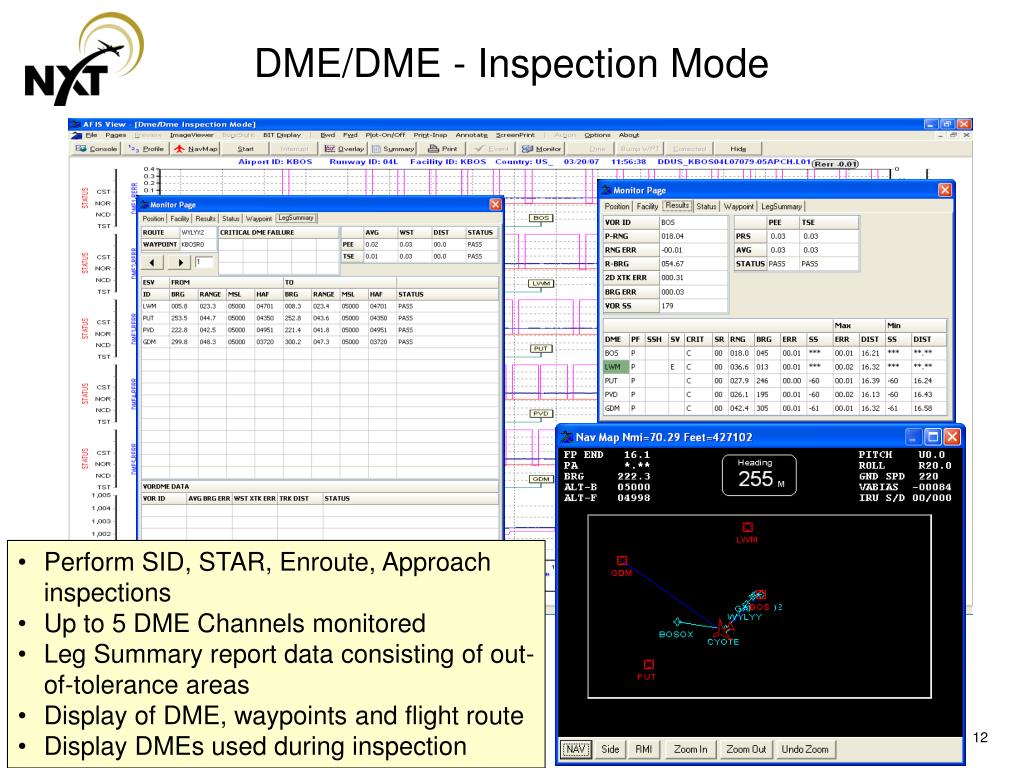Screen dimensions: 1024x768
Task: Switch to Position tab in right Monitor Page
Action: click(617, 206)
